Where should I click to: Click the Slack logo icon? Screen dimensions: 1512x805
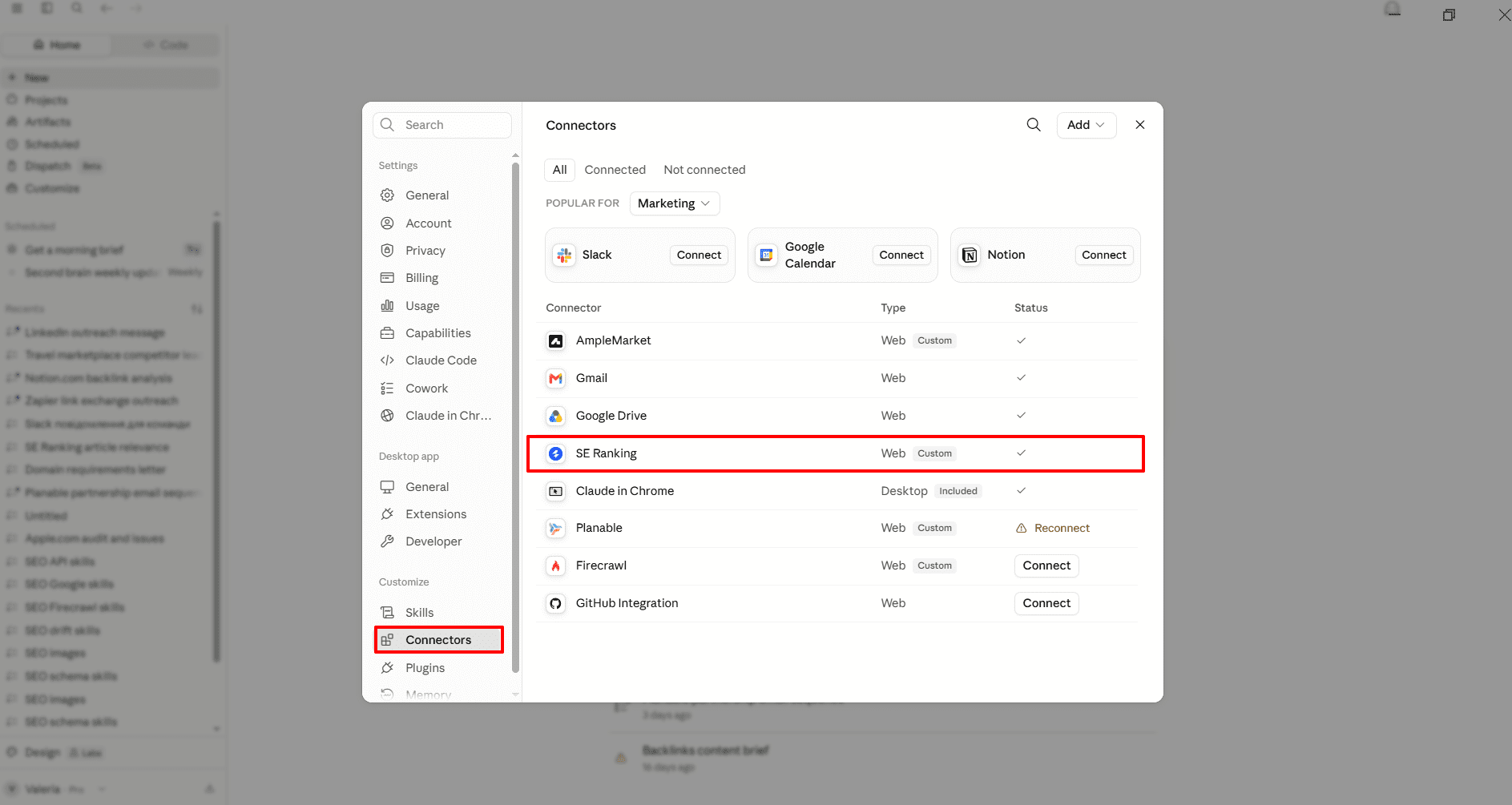pyautogui.click(x=564, y=255)
